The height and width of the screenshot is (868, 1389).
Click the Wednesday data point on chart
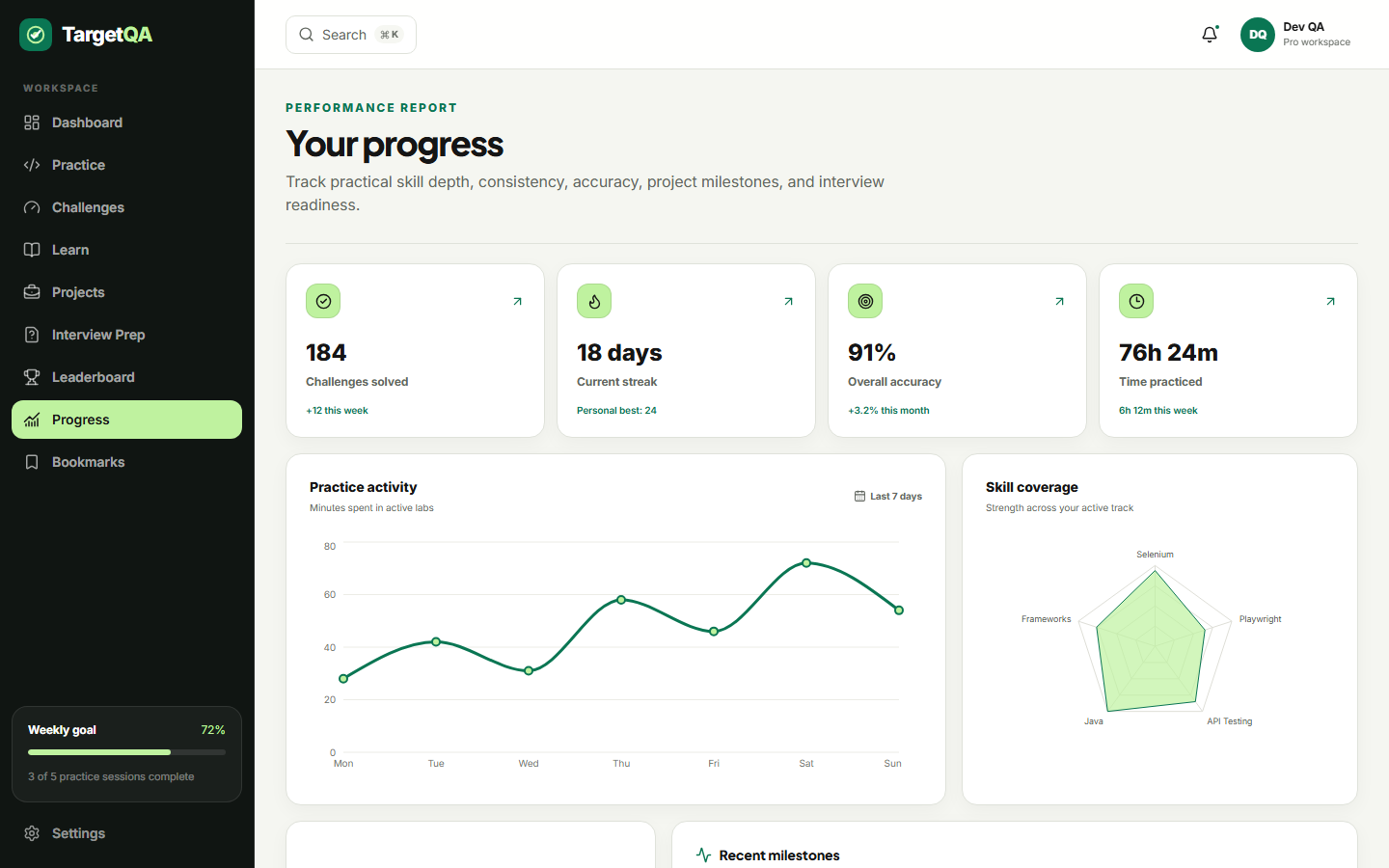pyautogui.click(x=529, y=670)
